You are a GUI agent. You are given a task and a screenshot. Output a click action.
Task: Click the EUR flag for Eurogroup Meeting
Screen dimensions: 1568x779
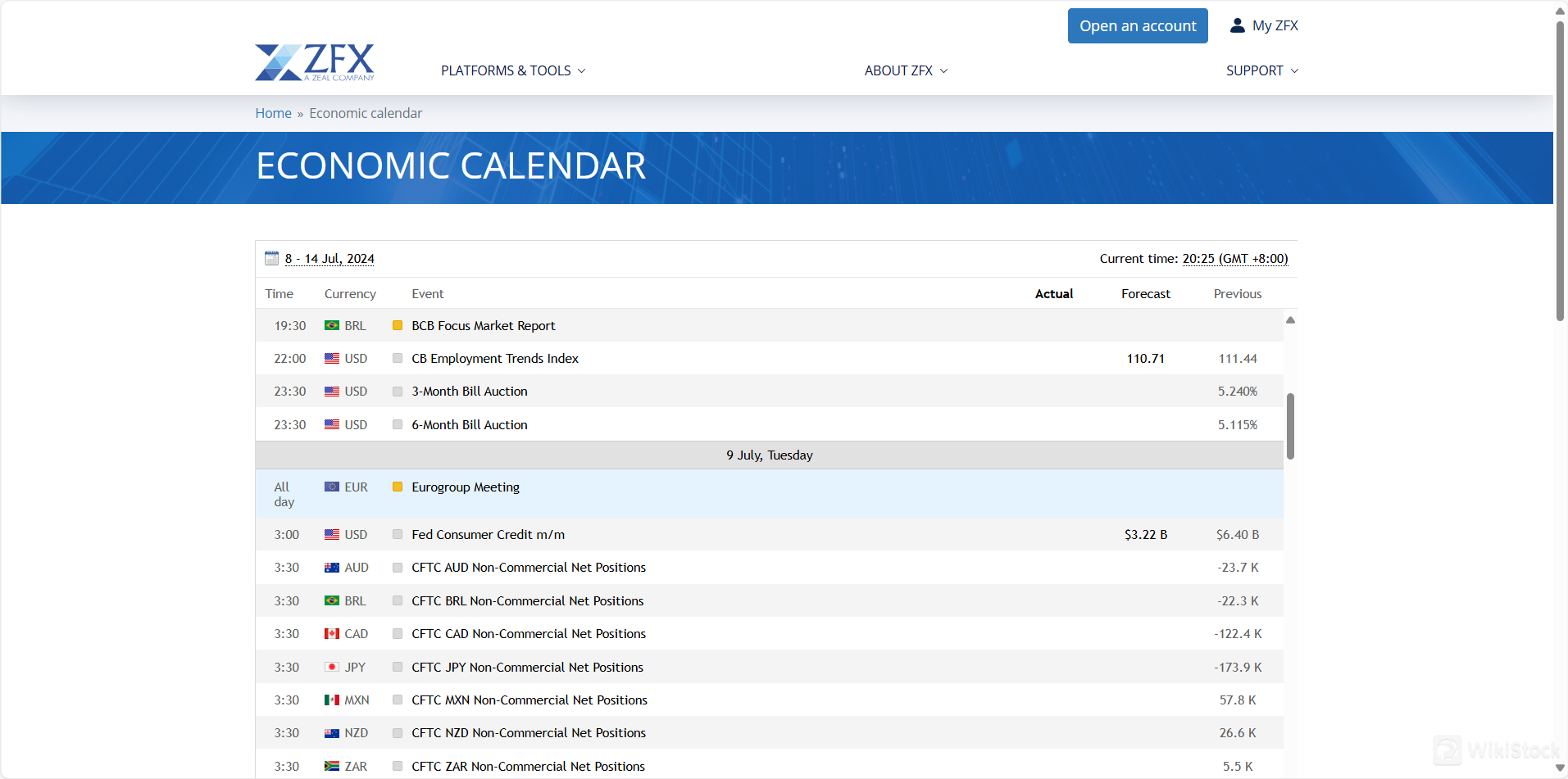pyautogui.click(x=332, y=487)
